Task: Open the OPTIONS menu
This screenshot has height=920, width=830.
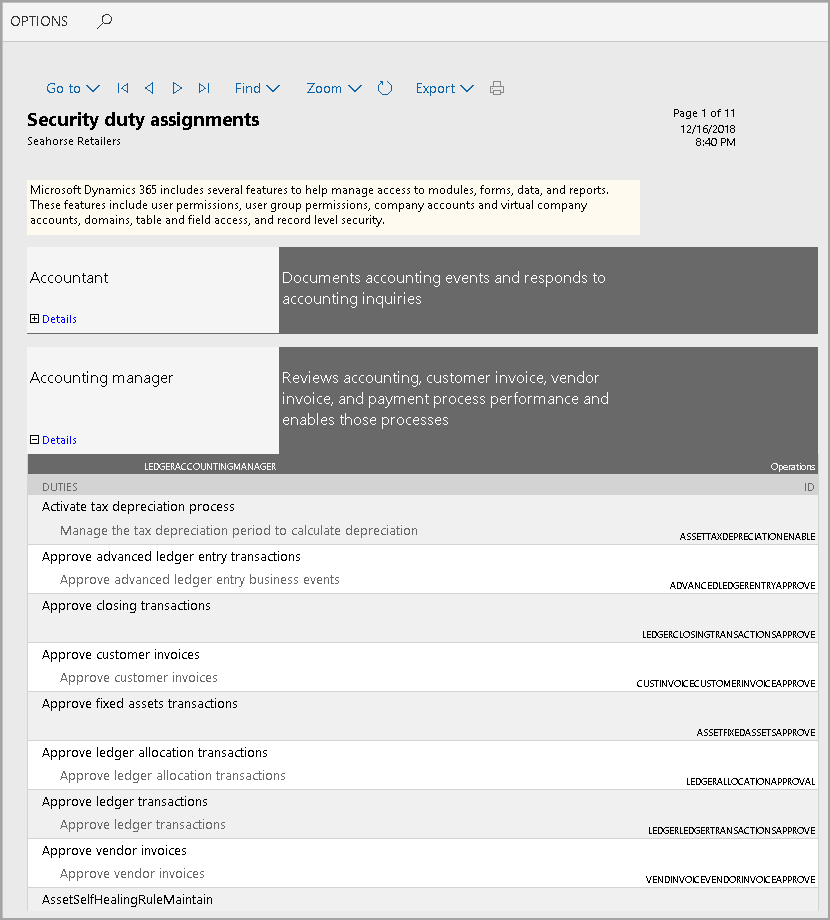Action: point(39,21)
